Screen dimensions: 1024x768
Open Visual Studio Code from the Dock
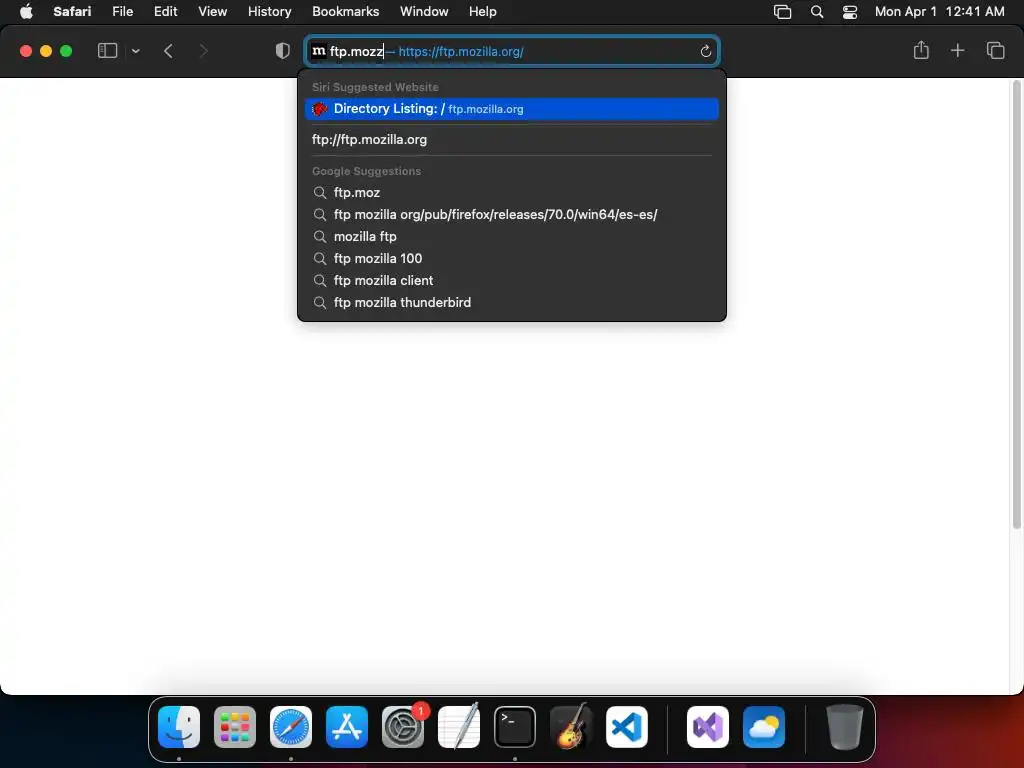(627, 727)
